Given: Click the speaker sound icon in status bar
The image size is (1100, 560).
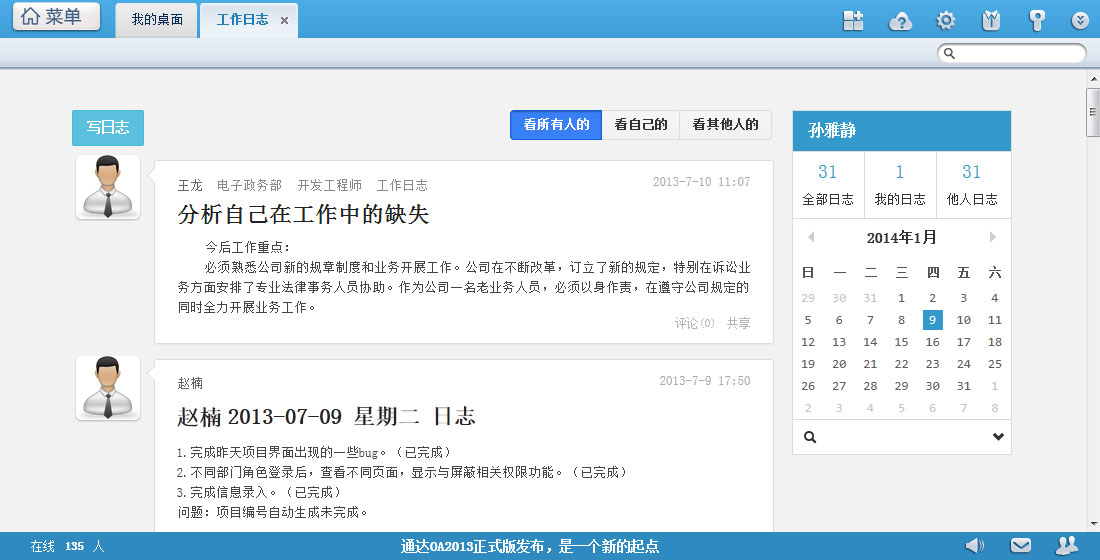Looking at the screenshot, I should coord(974,545).
